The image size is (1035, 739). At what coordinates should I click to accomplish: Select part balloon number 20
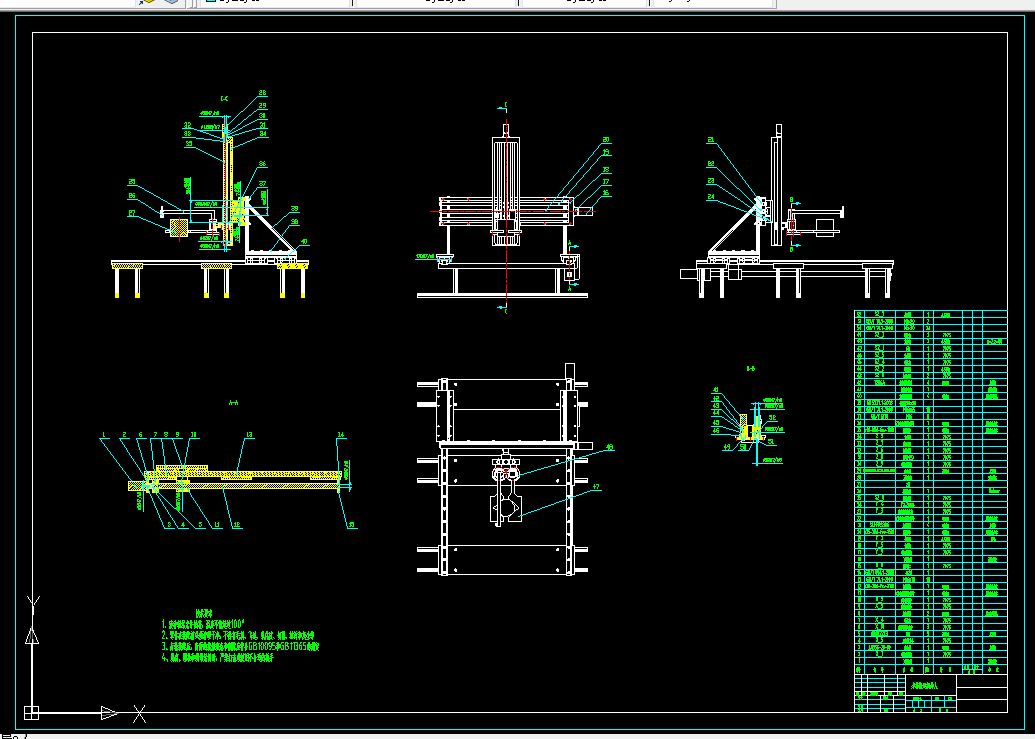pos(606,140)
